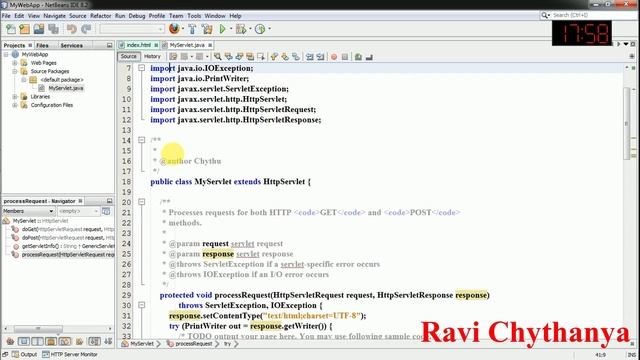Click the Debug Project icon
This screenshot has width=640, height=360.
241,29
